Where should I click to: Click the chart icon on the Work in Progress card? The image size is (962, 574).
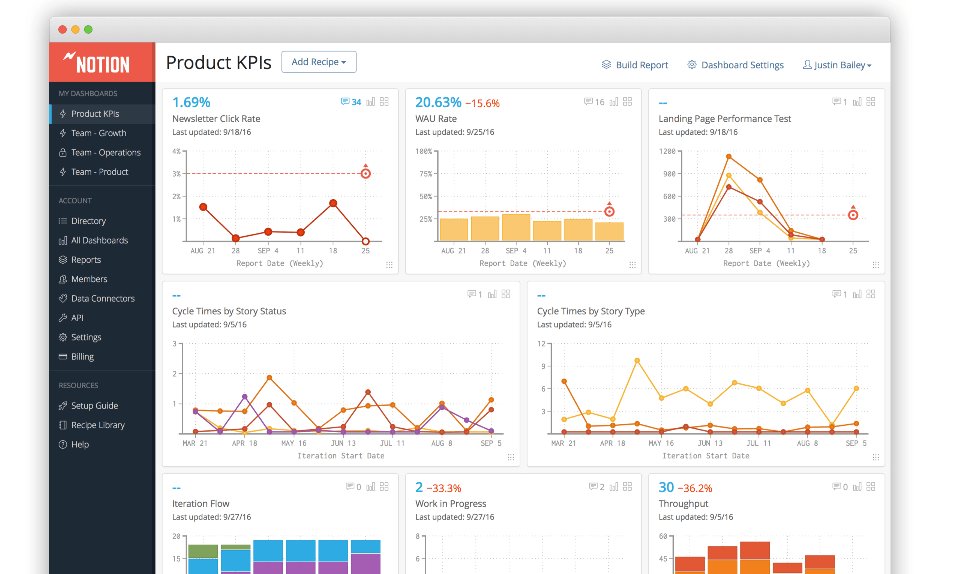(x=614, y=487)
